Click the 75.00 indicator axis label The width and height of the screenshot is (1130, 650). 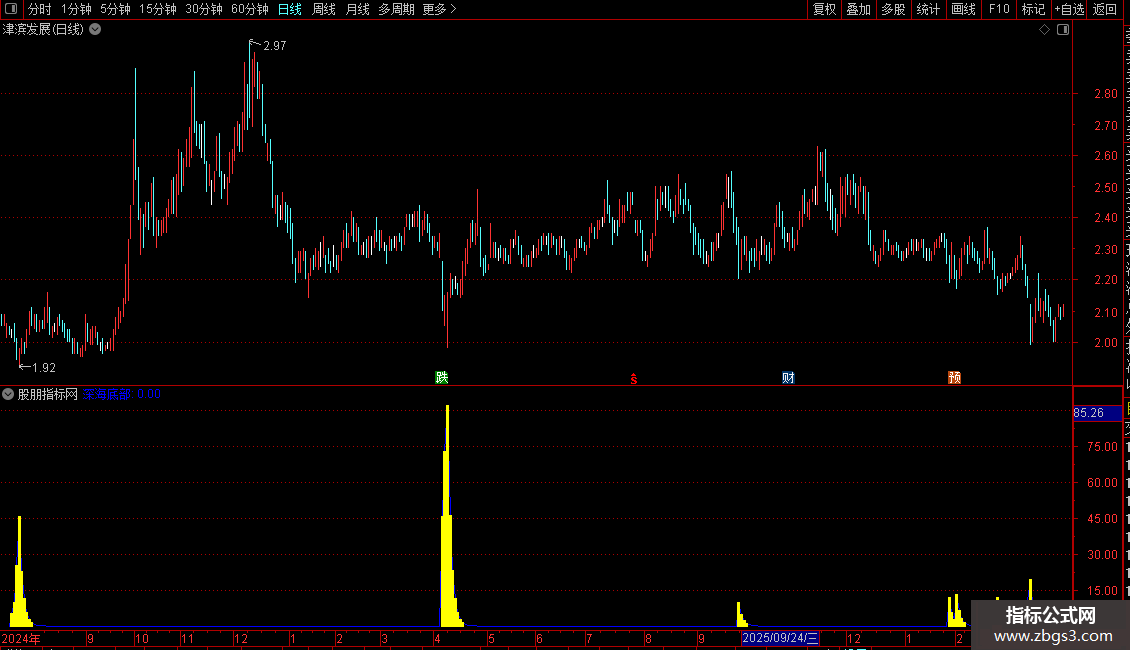tap(1102, 447)
